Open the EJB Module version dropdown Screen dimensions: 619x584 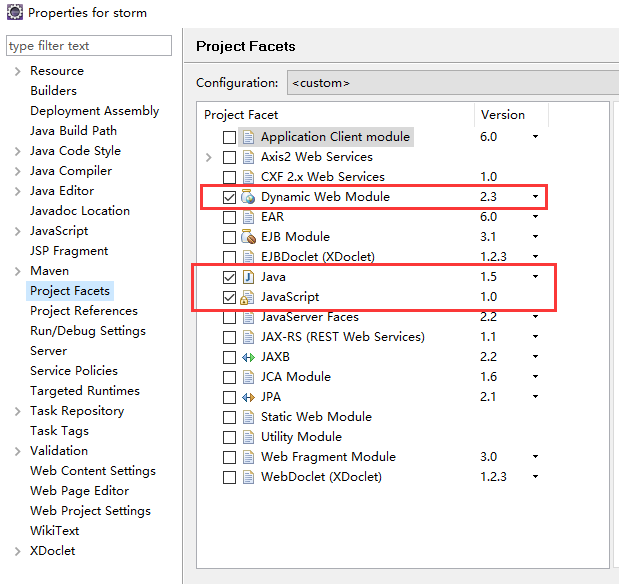[x=535, y=237]
